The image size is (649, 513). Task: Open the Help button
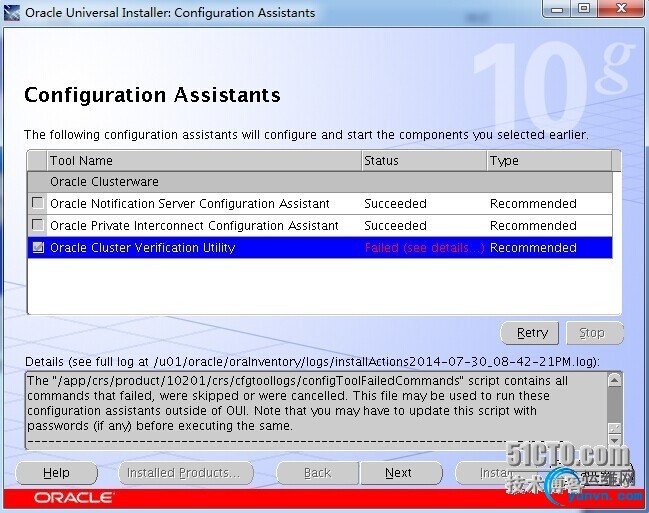coord(56,473)
